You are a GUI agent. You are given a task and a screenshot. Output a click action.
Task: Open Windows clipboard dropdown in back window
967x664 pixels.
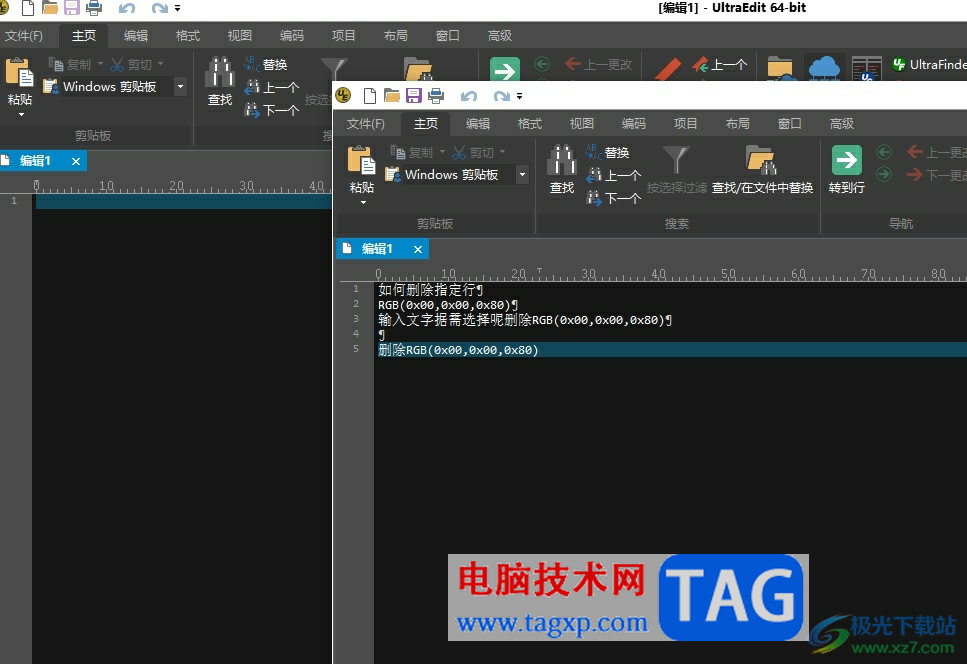click(x=180, y=86)
